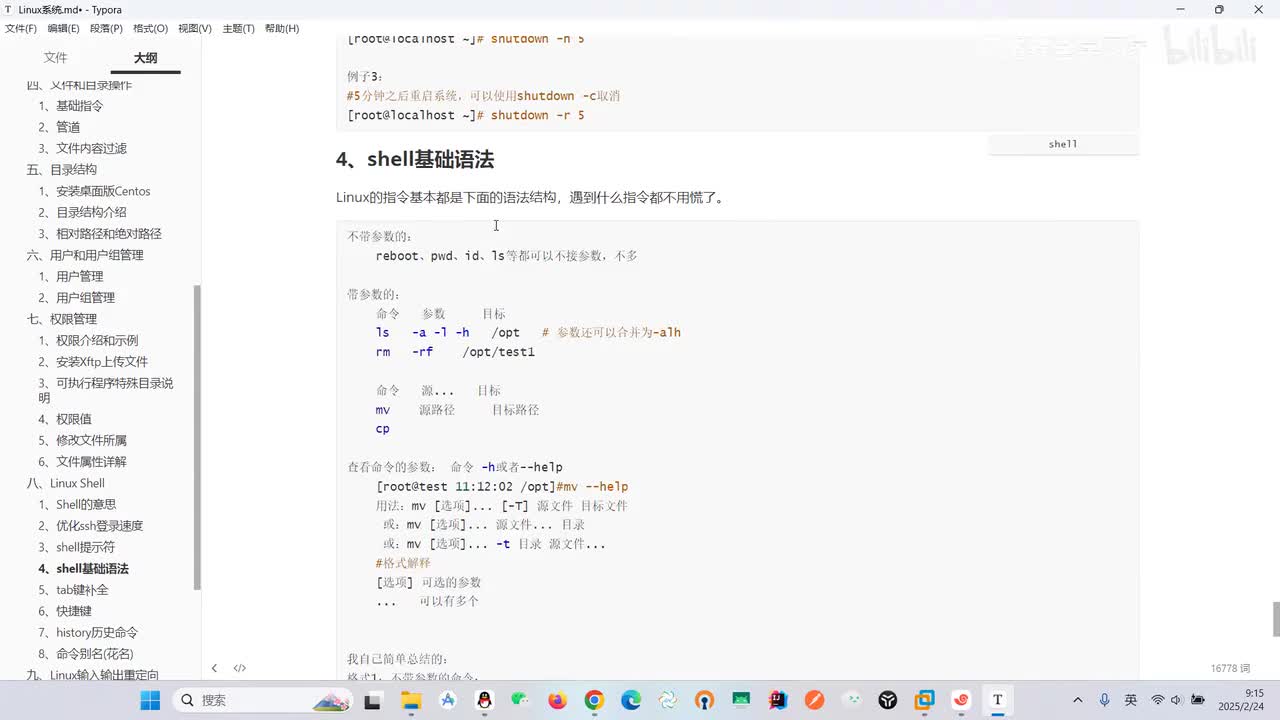Select 3、文件内容过滤 in outline

(x=83, y=148)
